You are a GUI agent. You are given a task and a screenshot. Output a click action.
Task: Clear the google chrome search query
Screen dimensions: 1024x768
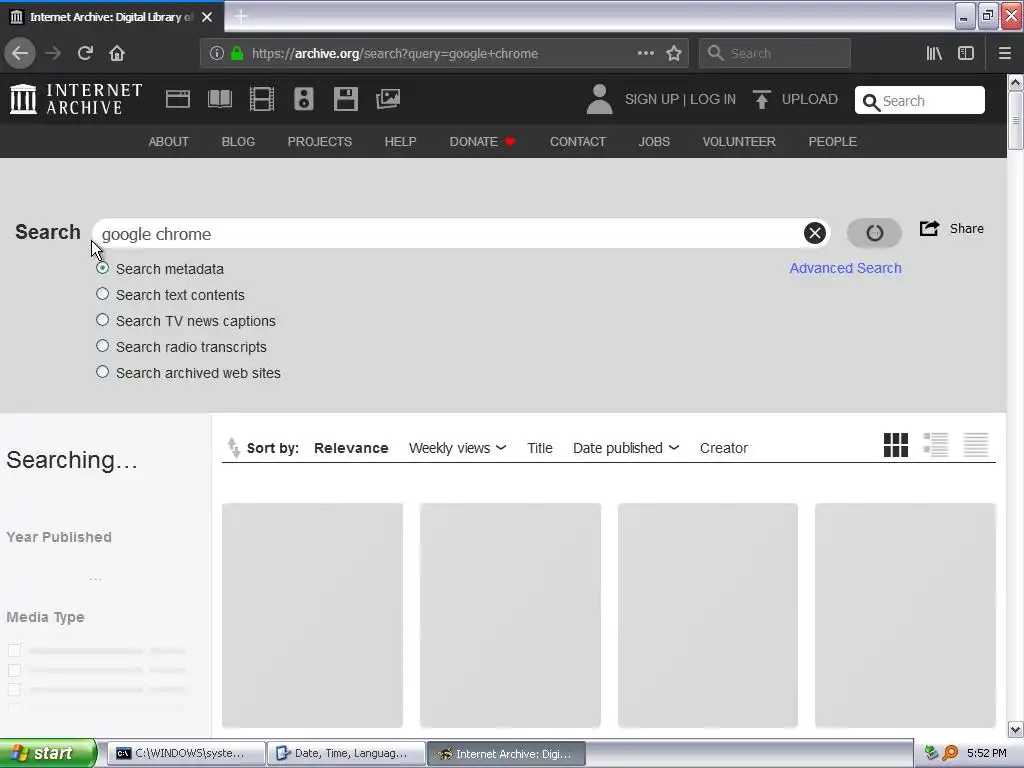(814, 233)
